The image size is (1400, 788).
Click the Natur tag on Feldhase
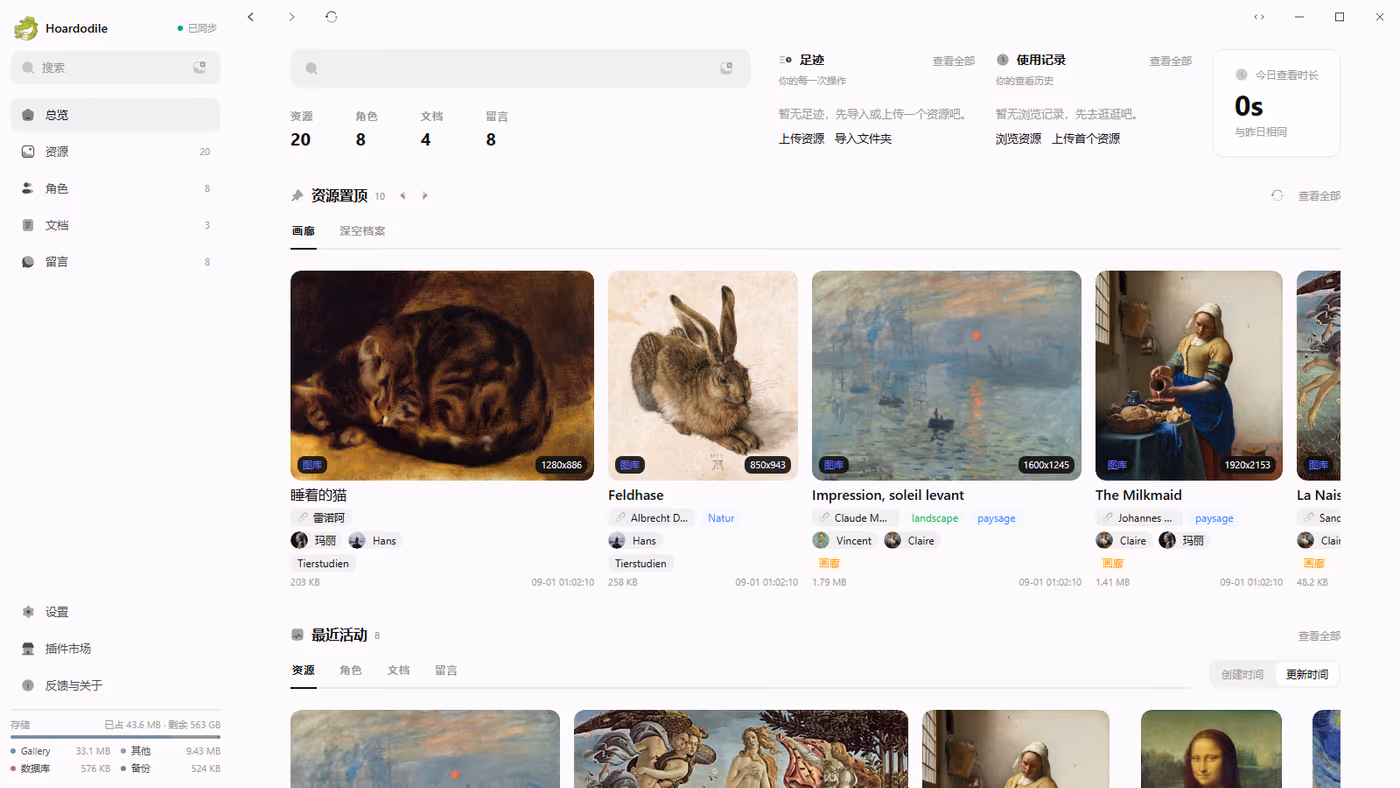click(x=721, y=518)
